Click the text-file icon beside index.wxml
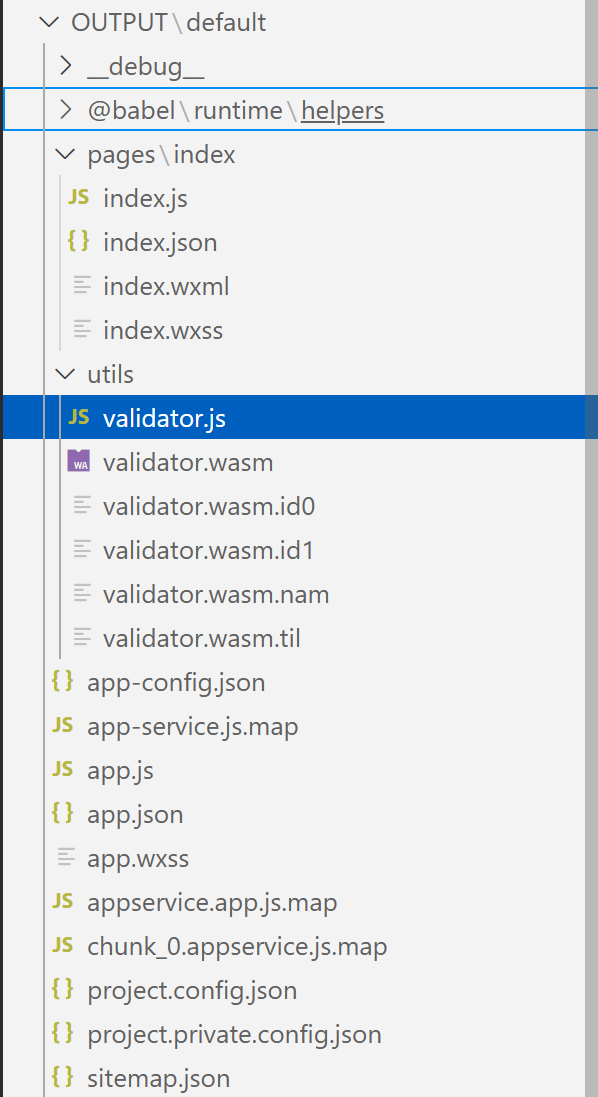Viewport: 598px width, 1097px height. click(x=83, y=286)
